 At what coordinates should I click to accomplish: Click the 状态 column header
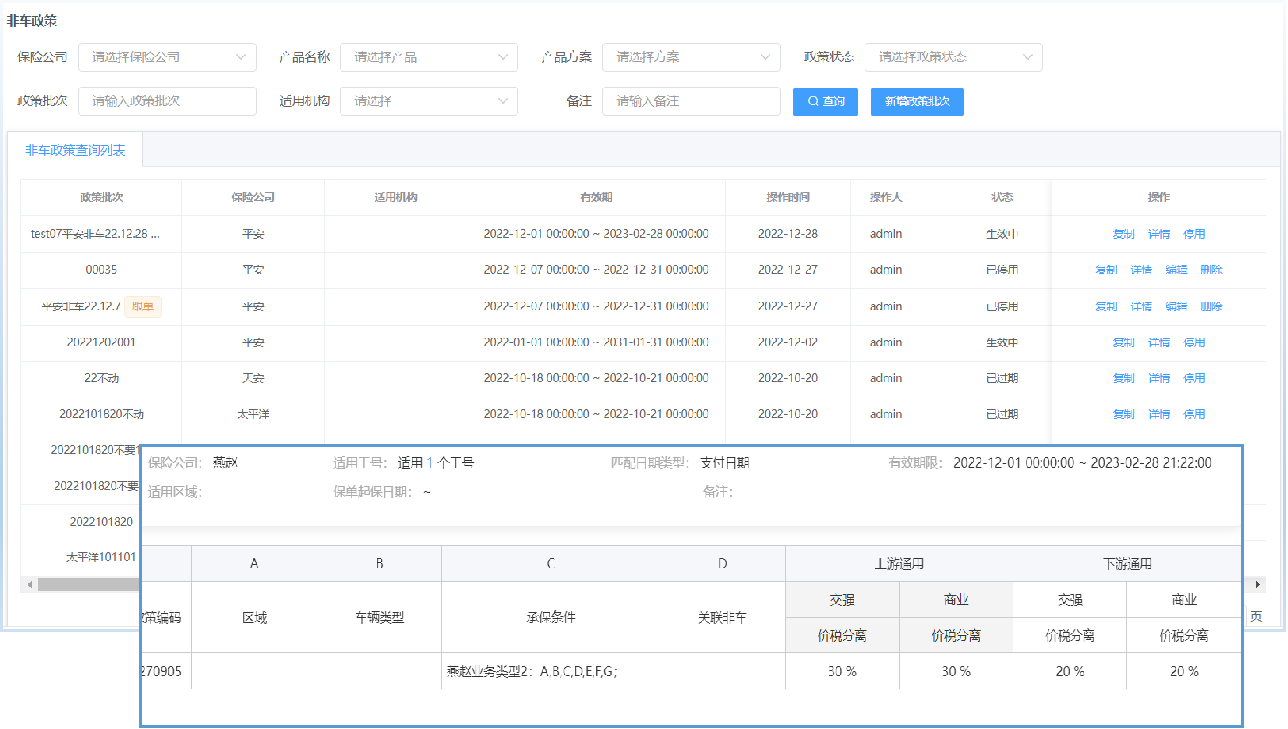point(1001,197)
